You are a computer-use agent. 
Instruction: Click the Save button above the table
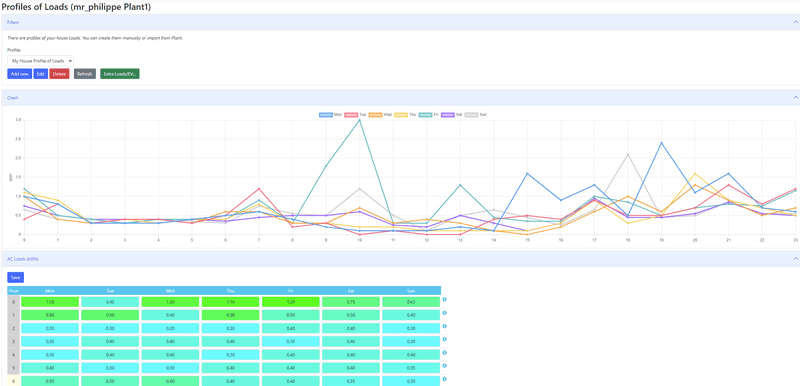tap(15, 277)
